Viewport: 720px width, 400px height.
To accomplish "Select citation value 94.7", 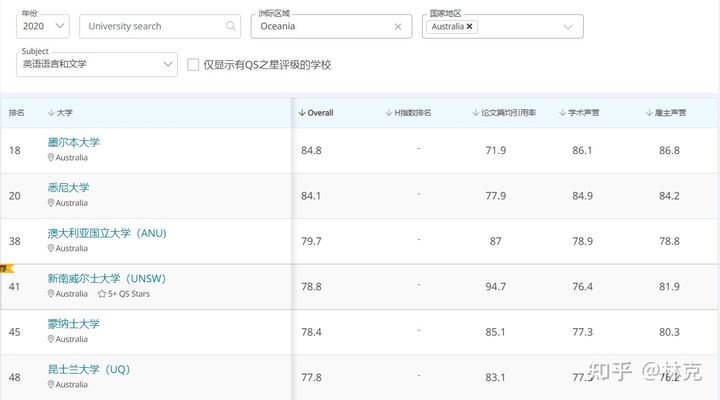I will [495, 287].
